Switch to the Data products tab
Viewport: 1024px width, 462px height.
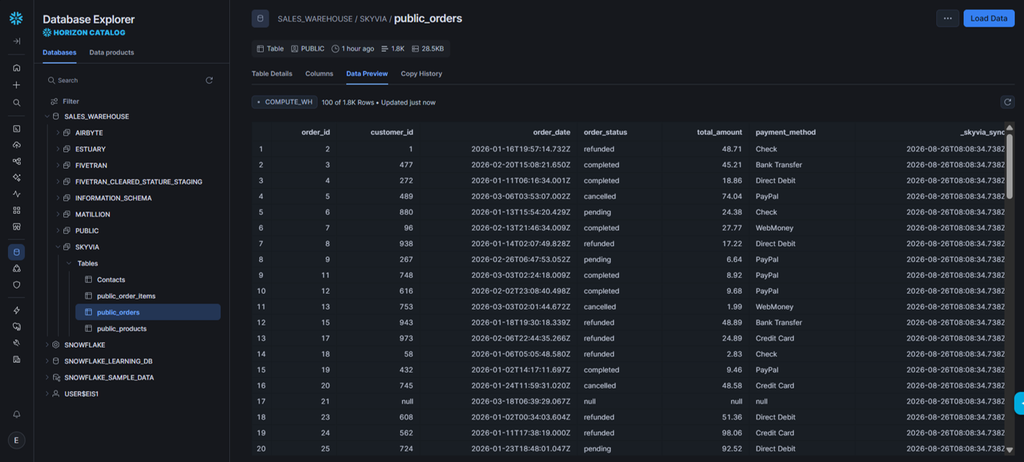(112, 52)
